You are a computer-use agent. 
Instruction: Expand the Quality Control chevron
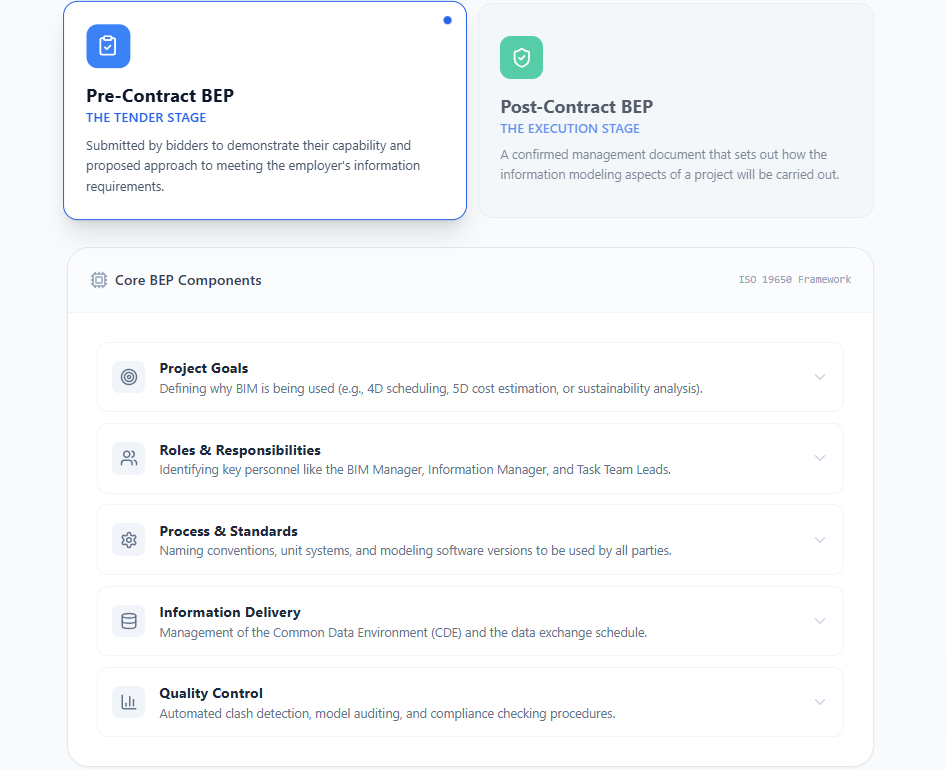[820, 702]
